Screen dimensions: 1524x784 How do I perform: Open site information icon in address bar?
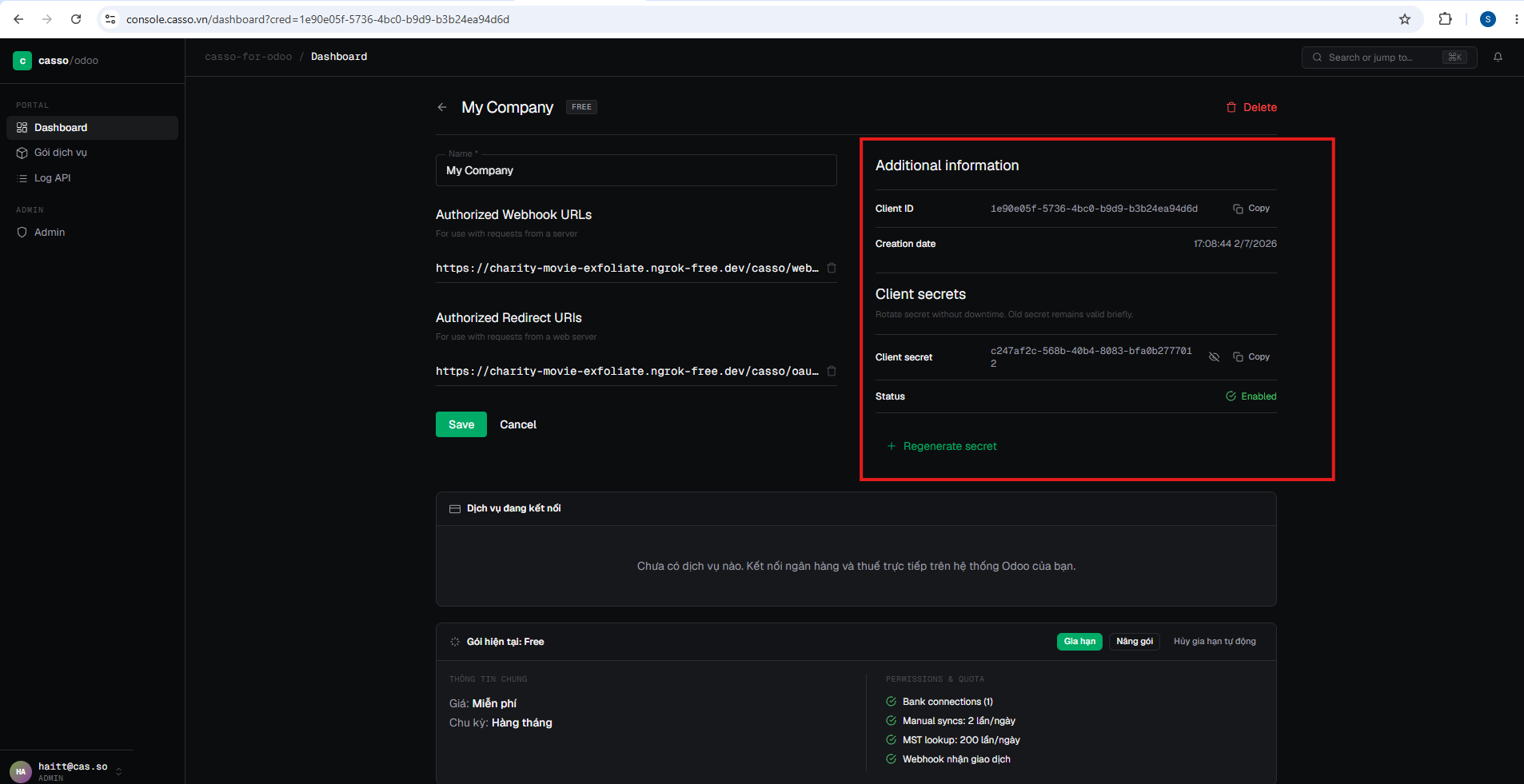110,19
